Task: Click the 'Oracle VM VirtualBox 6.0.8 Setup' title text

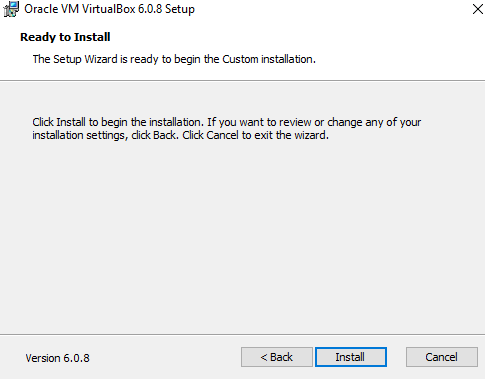Action: point(109,9)
